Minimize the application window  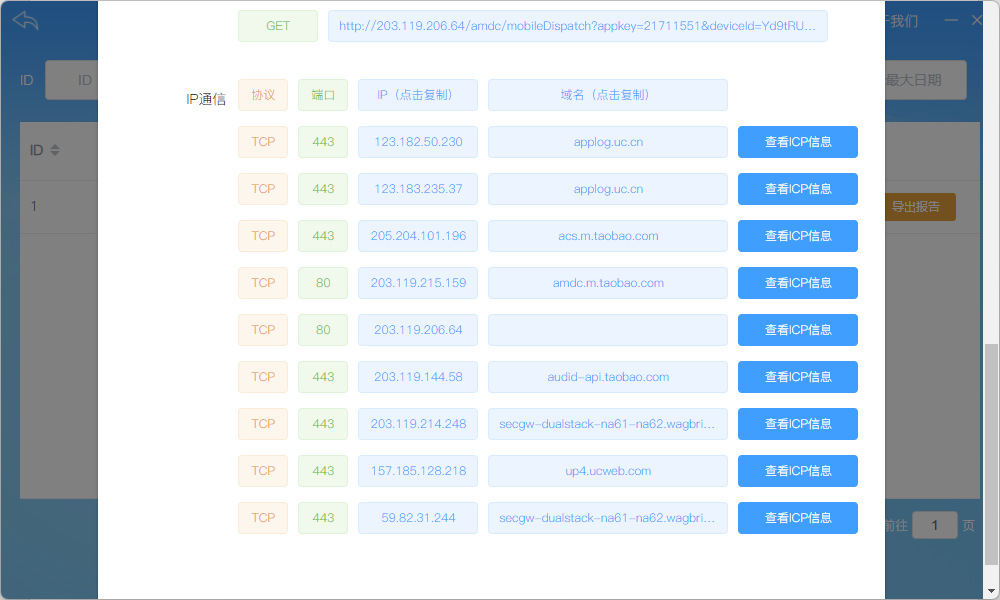[x=951, y=20]
